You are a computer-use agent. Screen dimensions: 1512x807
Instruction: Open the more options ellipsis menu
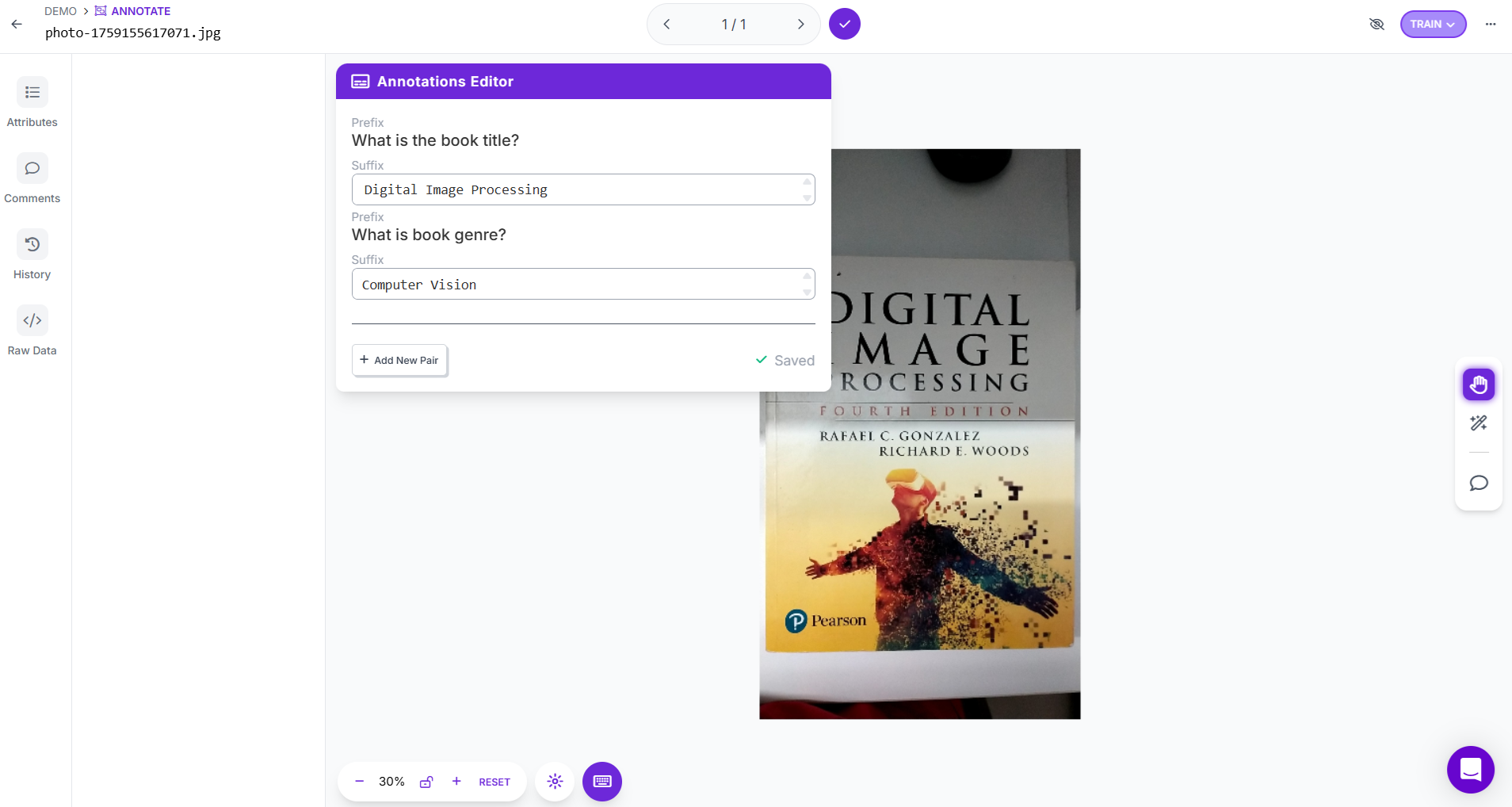pos(1491,24)
